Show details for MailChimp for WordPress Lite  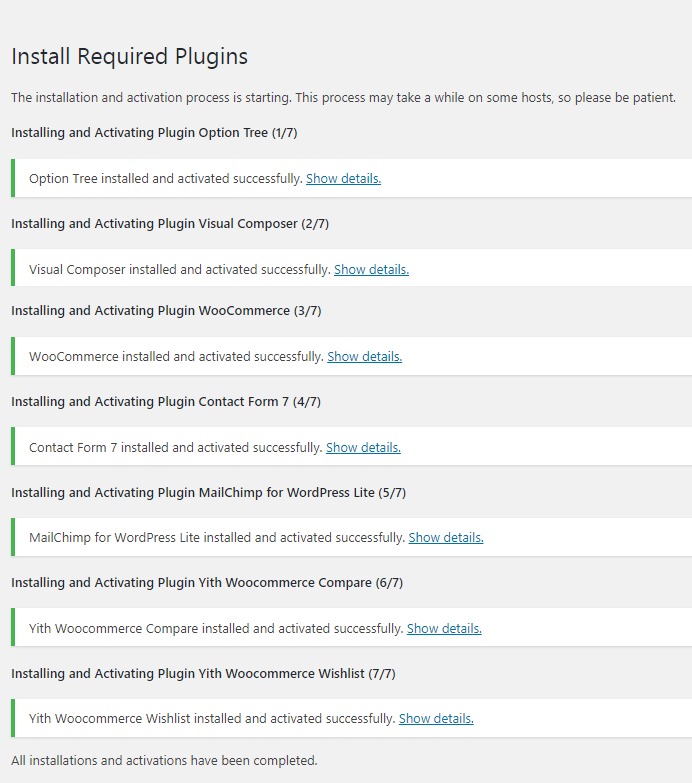(x=445, y=538)
